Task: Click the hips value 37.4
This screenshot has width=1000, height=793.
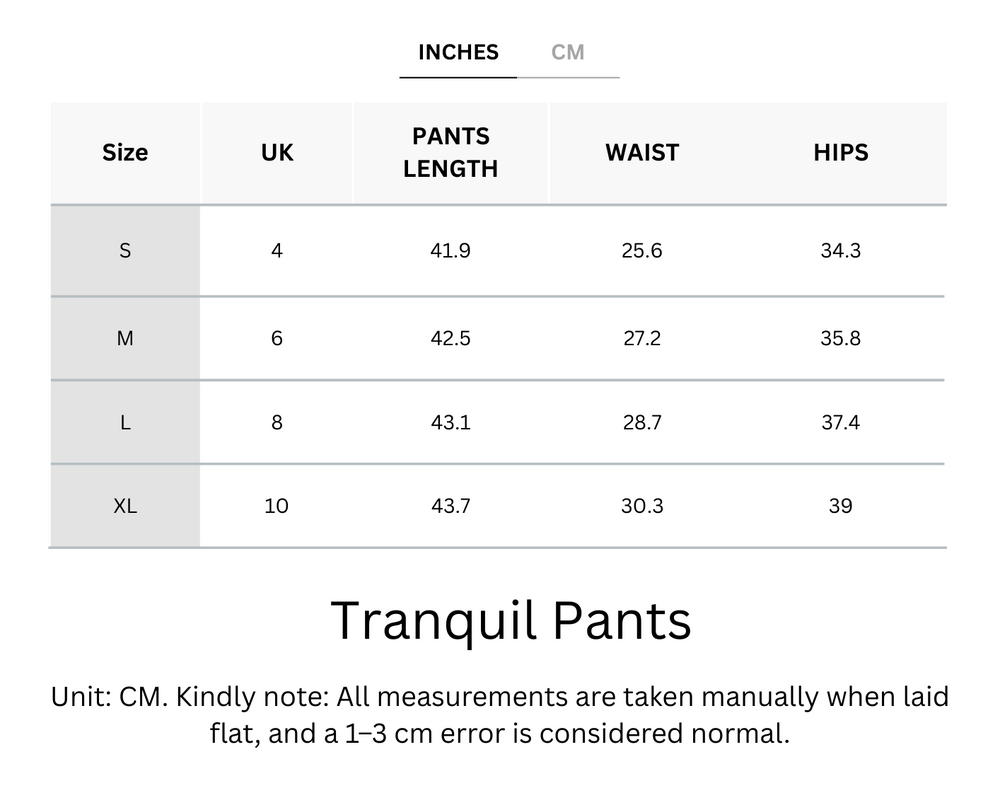Action: (x=841, y=422)
